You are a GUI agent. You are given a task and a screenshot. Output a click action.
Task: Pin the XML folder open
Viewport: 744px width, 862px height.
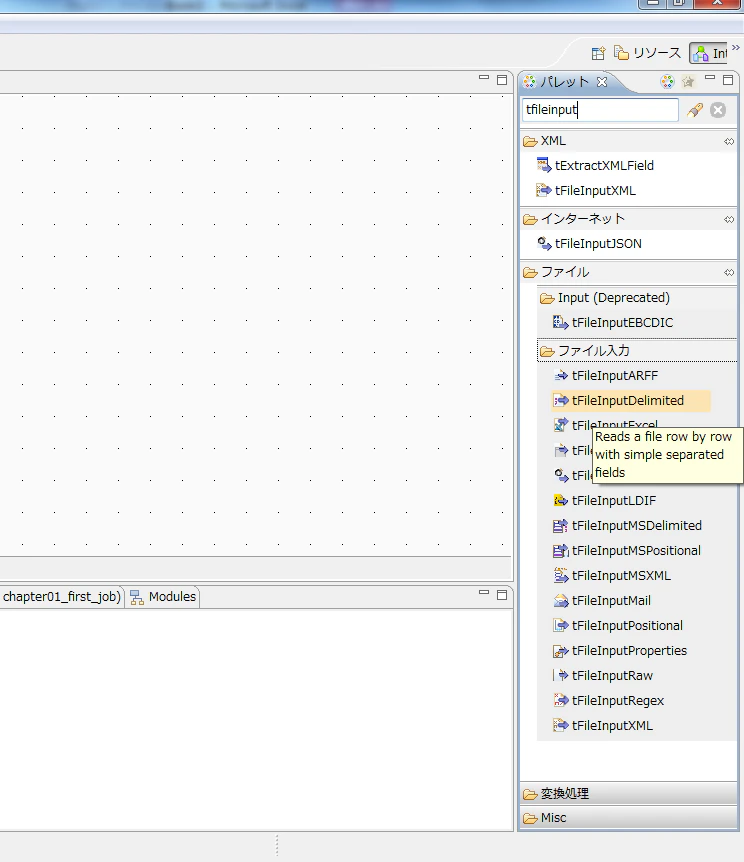click(729, 141)
